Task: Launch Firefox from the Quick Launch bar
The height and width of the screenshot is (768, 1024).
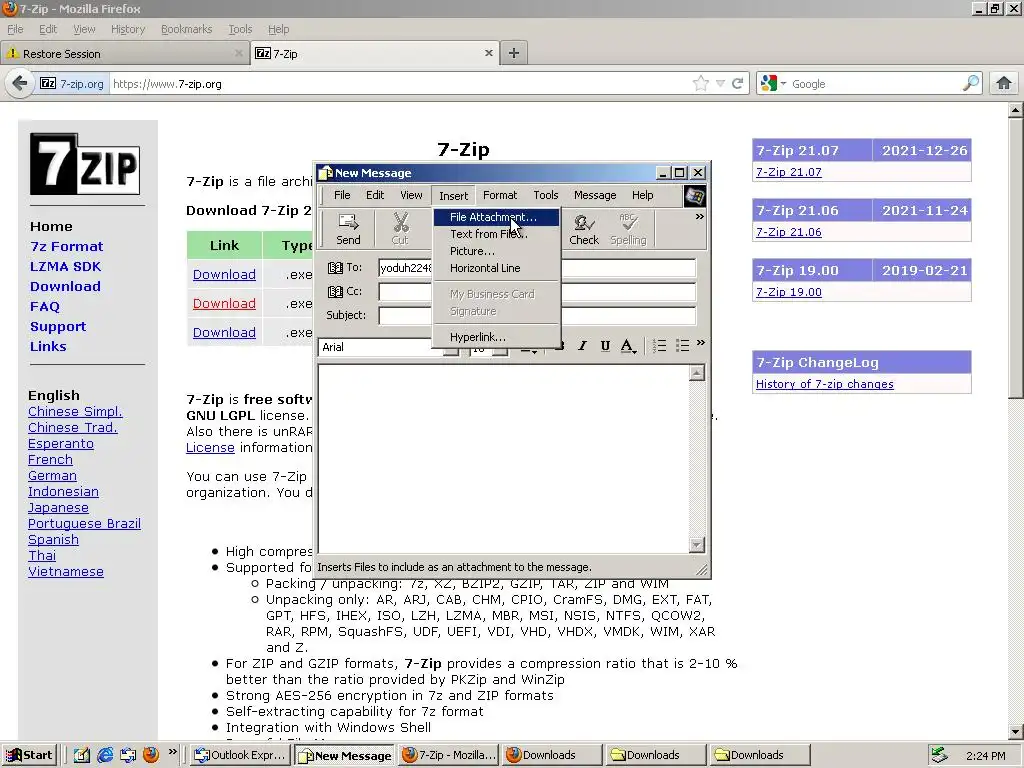Action: click(x=151, y=755)
